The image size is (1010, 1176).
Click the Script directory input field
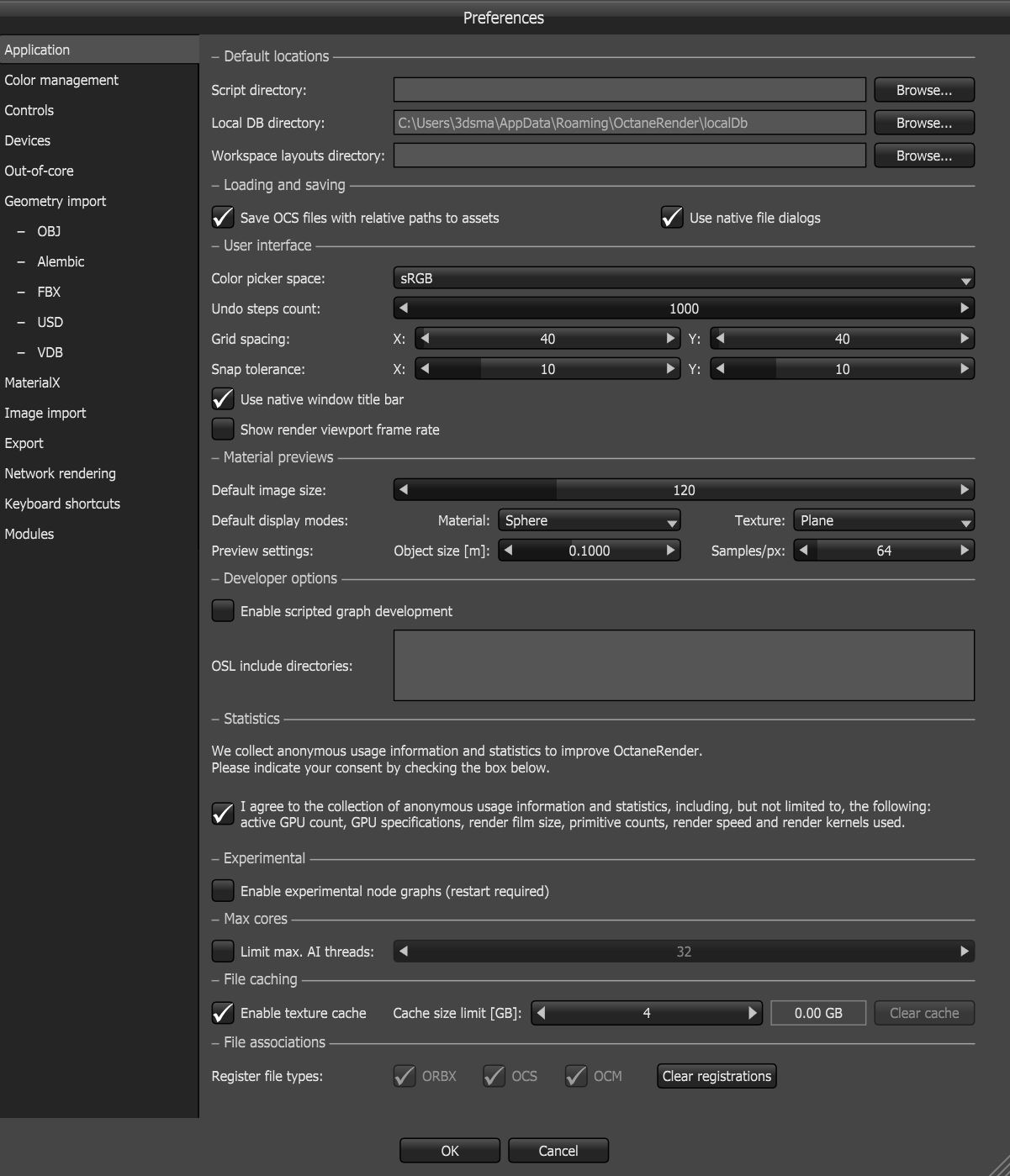pyautogui.click(x=630, y=90)
